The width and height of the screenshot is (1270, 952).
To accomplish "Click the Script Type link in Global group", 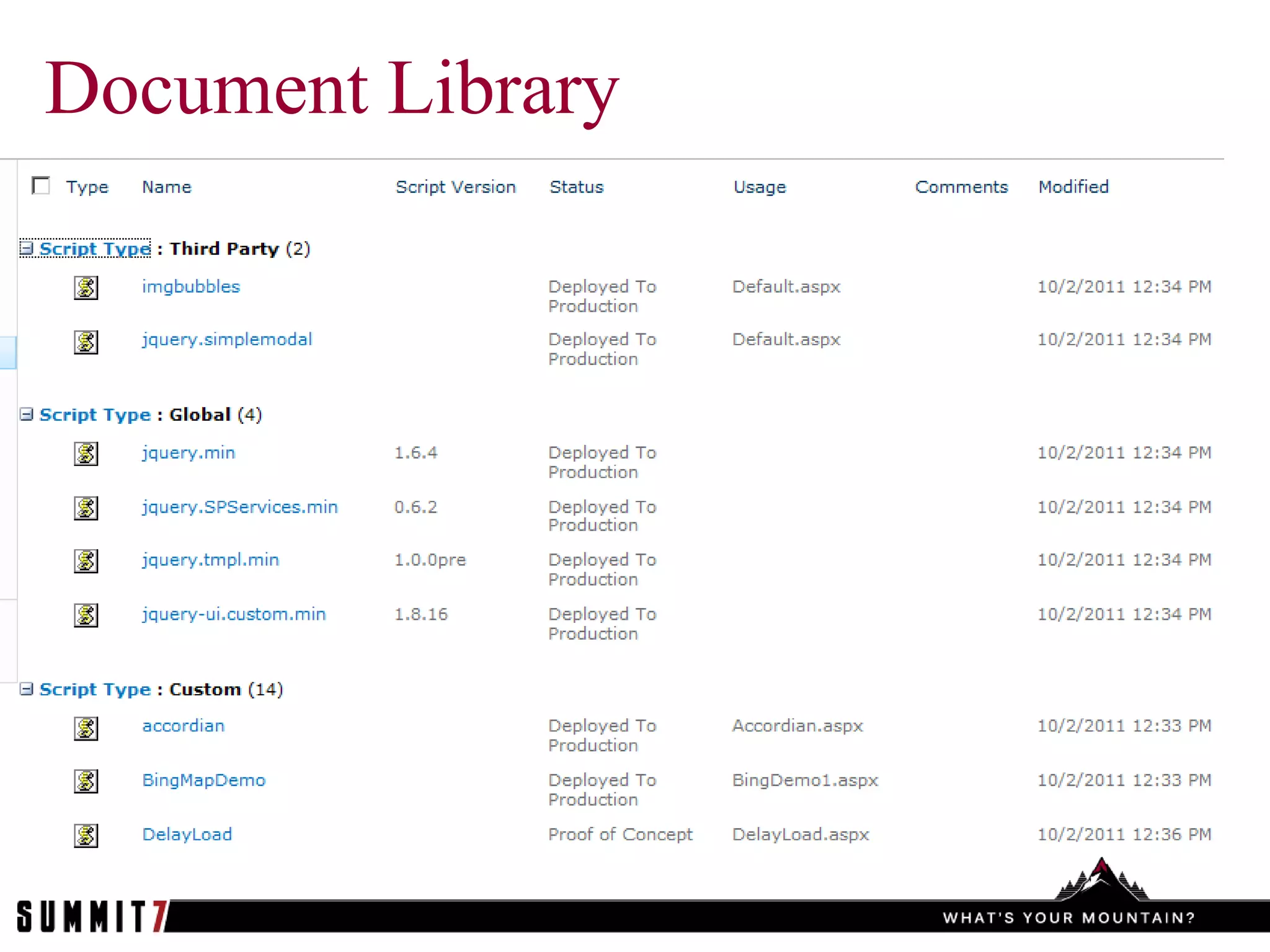I will point(95,415).
